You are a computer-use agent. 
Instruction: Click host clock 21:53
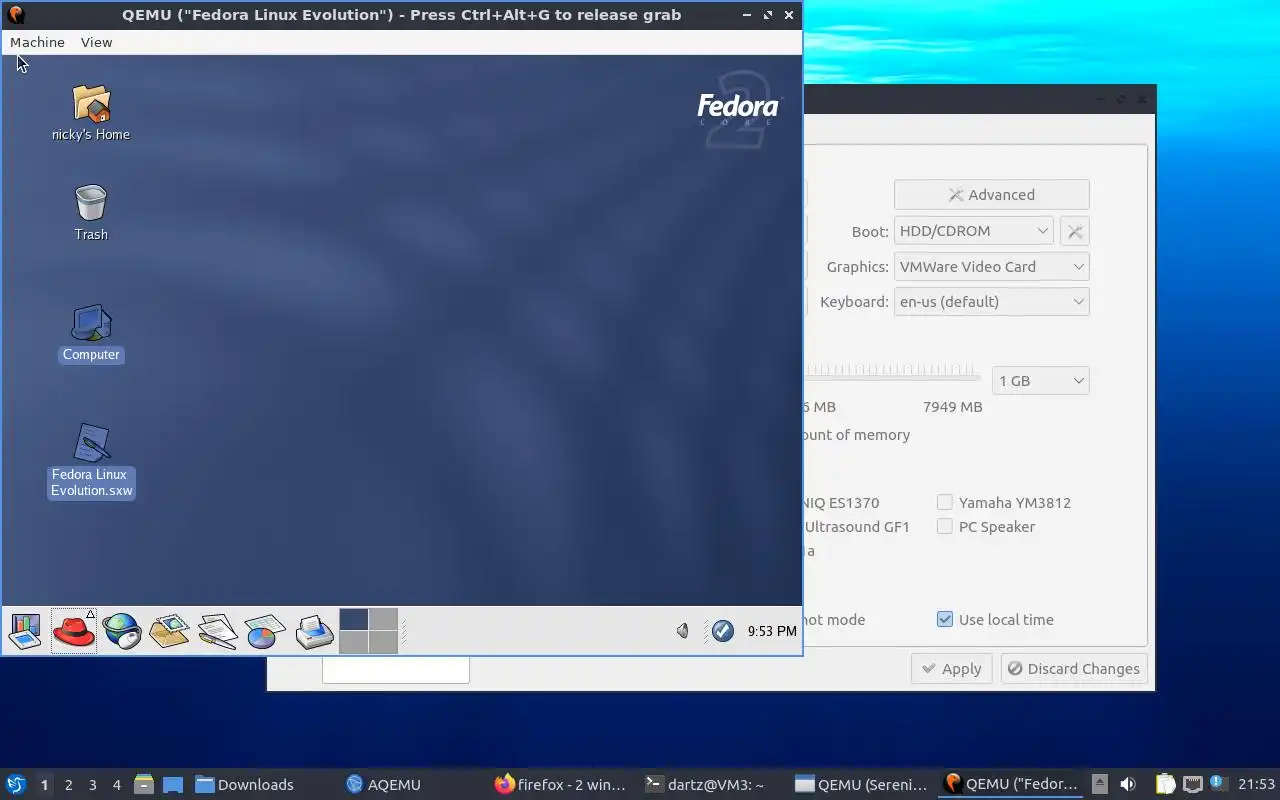tap(1256, 785)
